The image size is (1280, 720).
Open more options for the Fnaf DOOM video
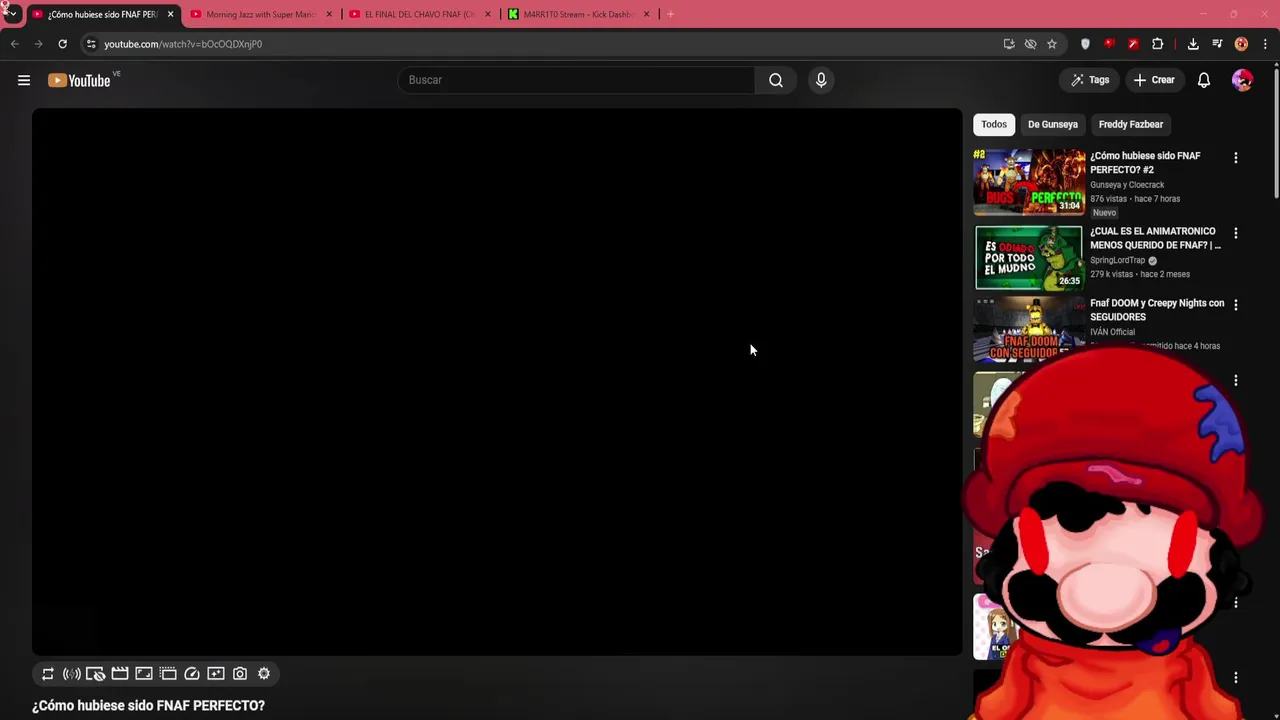click(x=1236, y=305)
